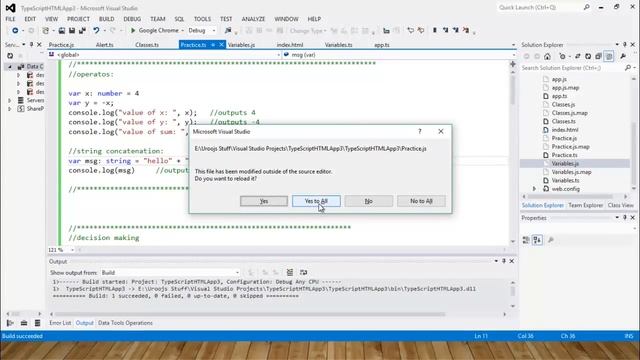Switch to the Alert.ts tab
The width and height of the screenshot is (640, 360).
click(104, 45)
